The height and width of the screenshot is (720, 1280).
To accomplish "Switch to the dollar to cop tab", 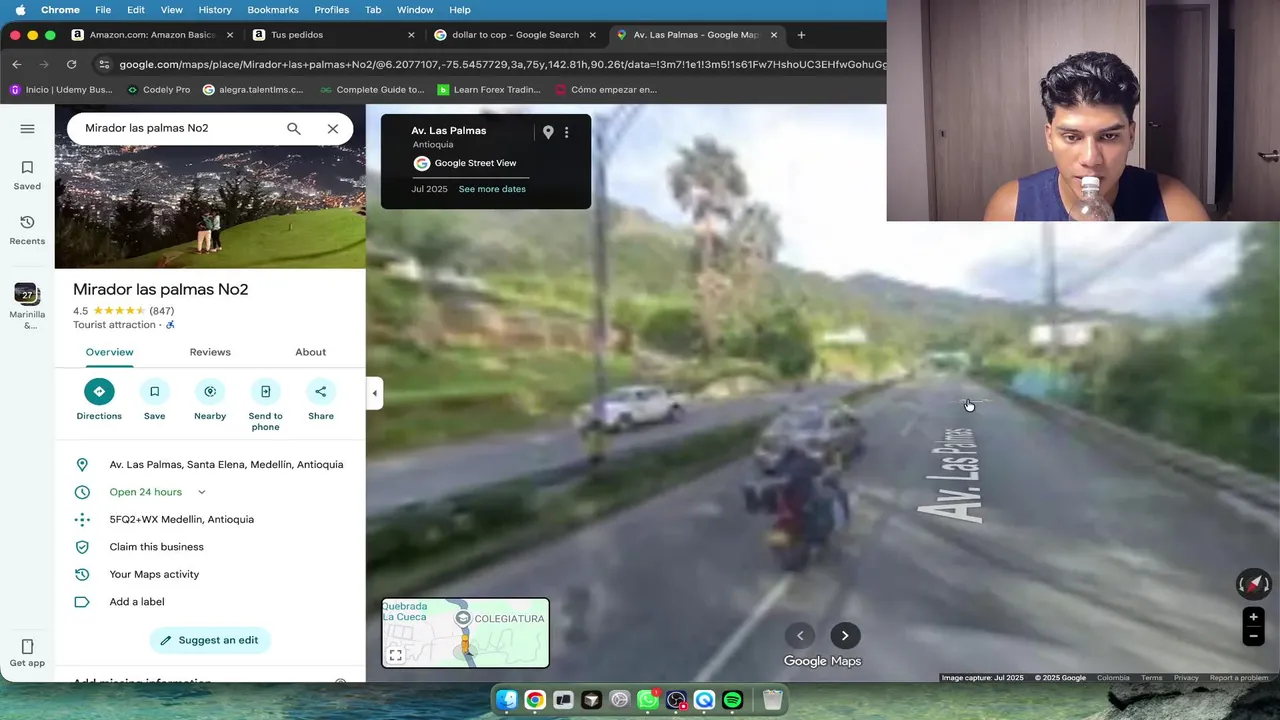I will click(514, 34).
